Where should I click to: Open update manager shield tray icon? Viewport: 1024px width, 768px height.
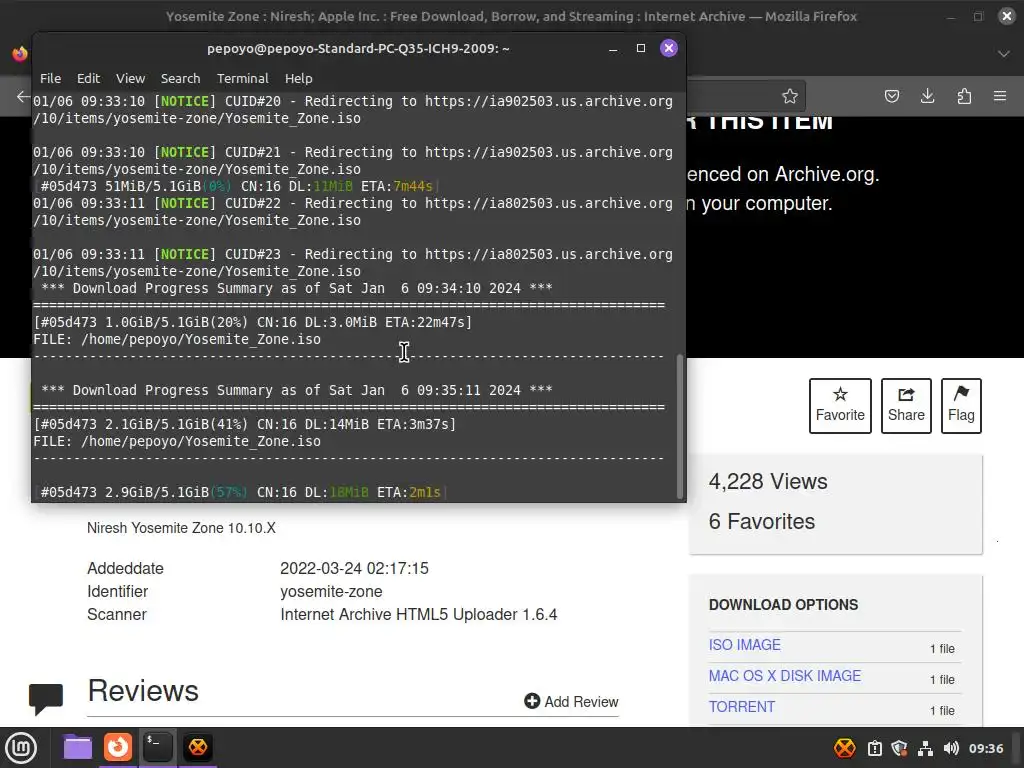coord(900,748)
